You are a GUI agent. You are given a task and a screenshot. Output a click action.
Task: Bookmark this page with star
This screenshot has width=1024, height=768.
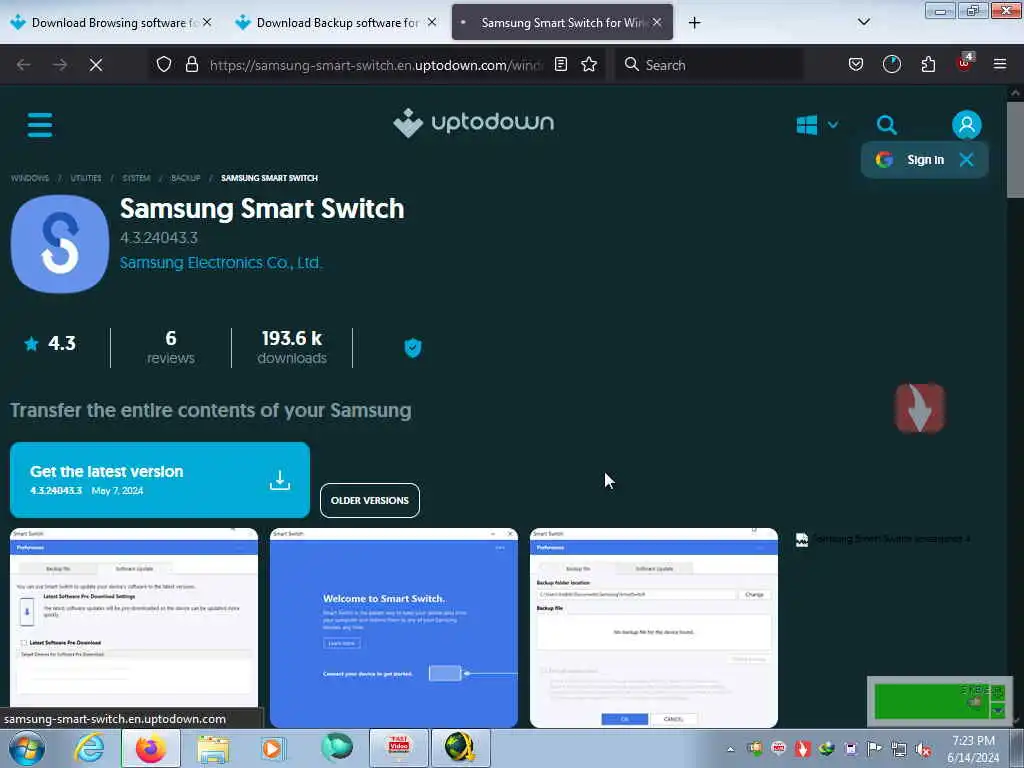(589, 64)
